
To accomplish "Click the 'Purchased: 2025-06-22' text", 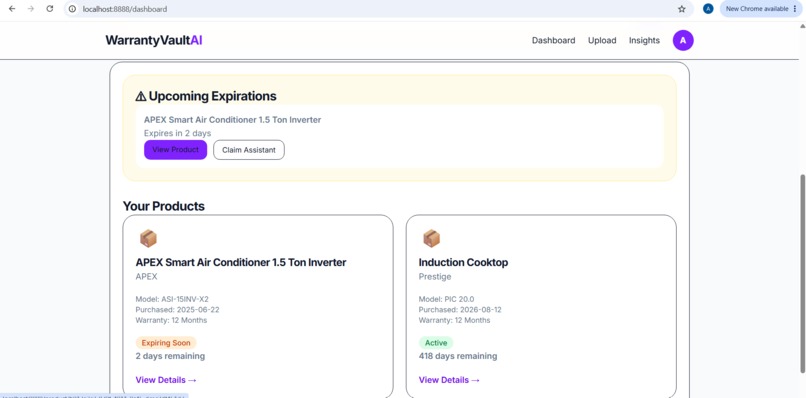I will (177, 310).
